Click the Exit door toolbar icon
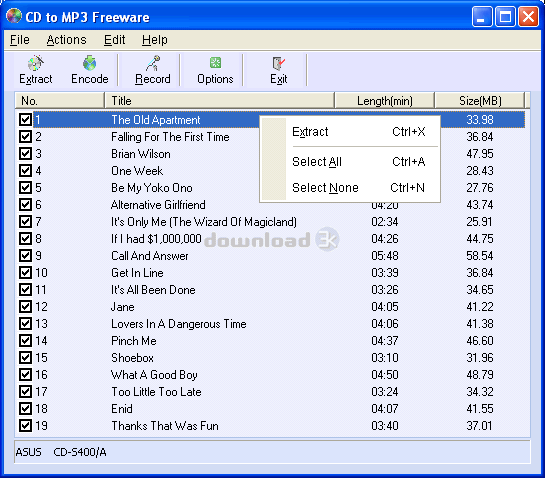This screenshot has width=545, height=478. click(278, 63)
